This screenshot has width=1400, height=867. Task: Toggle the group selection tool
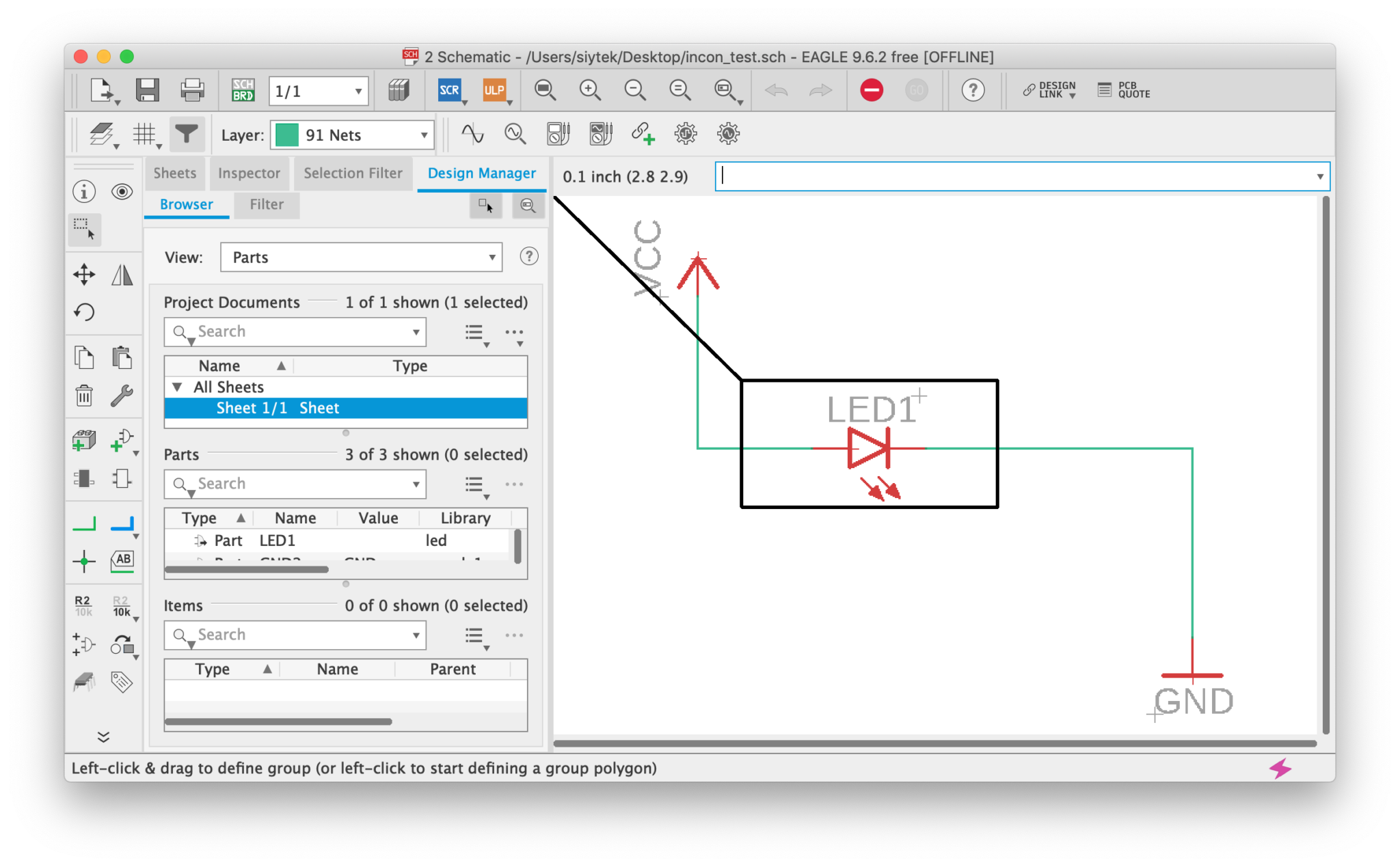pos(83,230)
